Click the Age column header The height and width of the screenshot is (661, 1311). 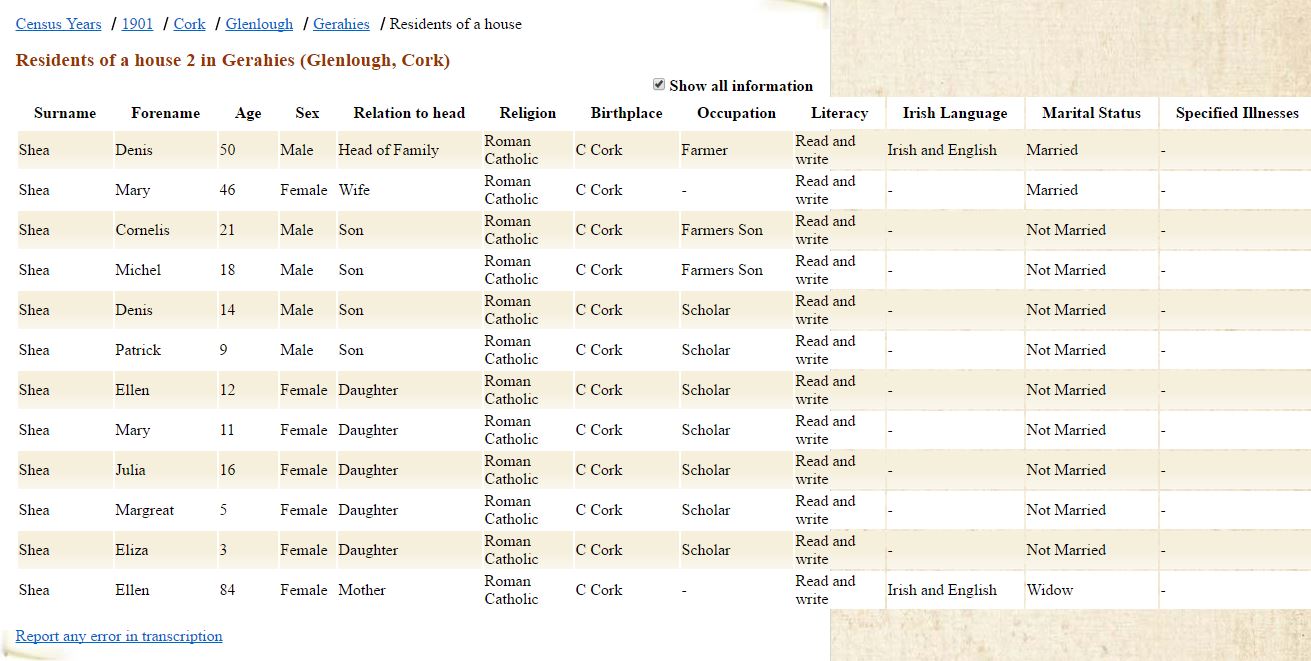coord(248,113)
